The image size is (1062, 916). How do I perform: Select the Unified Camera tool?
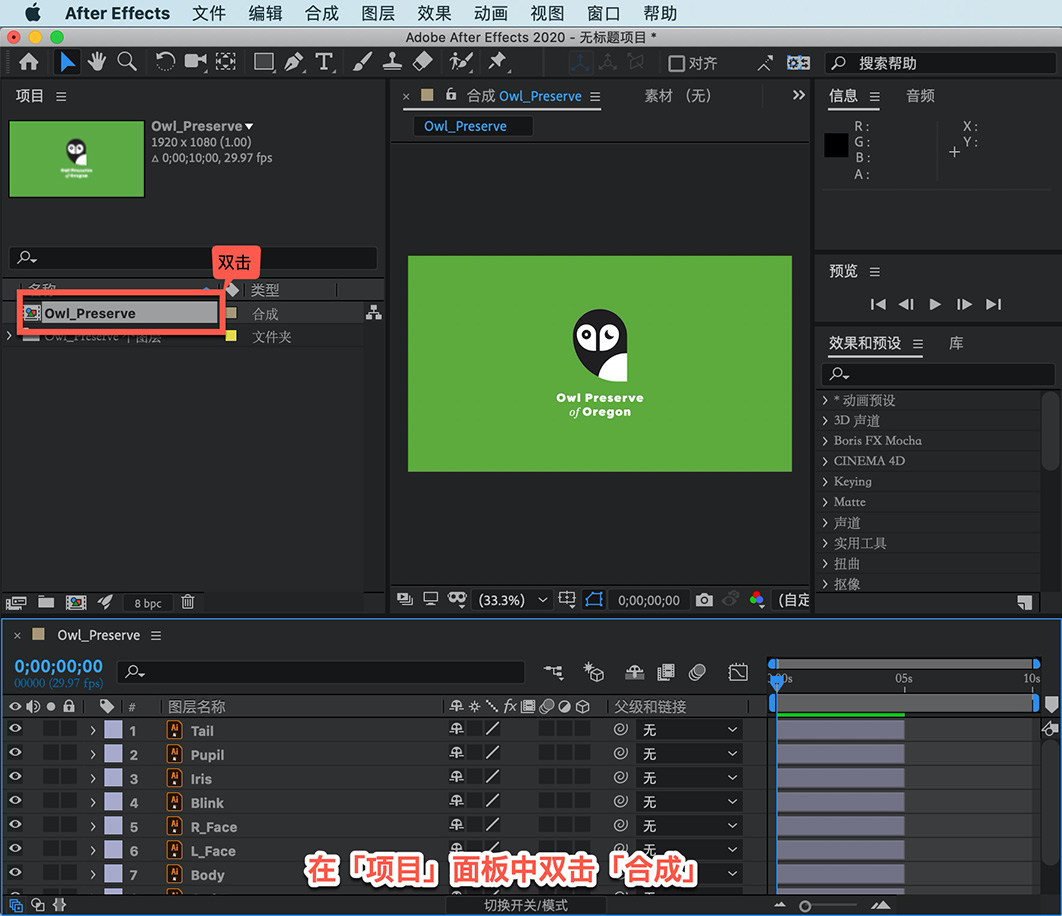click(x=196, y=62)
